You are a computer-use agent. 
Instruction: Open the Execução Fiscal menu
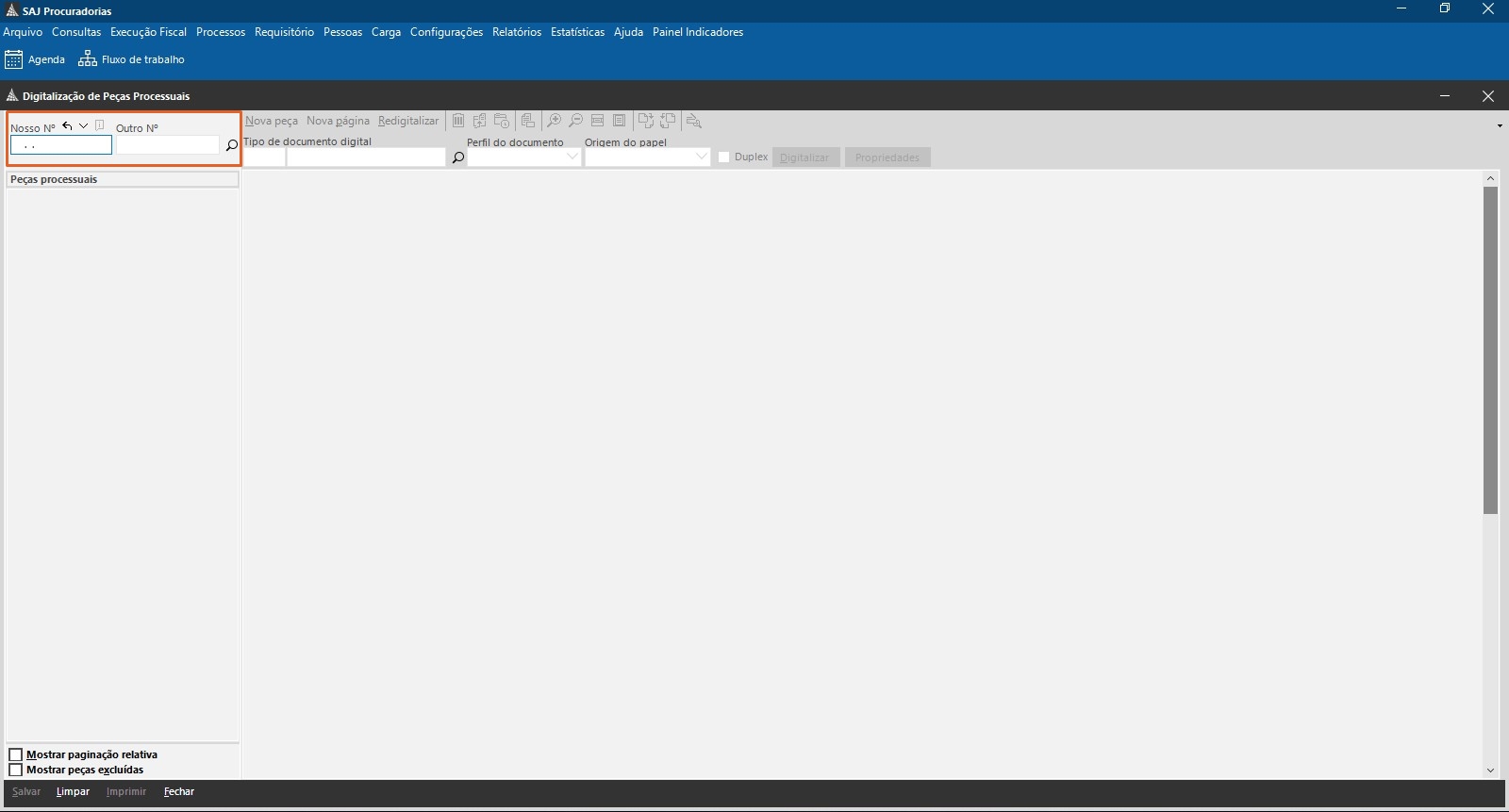[x=148, y=32]
